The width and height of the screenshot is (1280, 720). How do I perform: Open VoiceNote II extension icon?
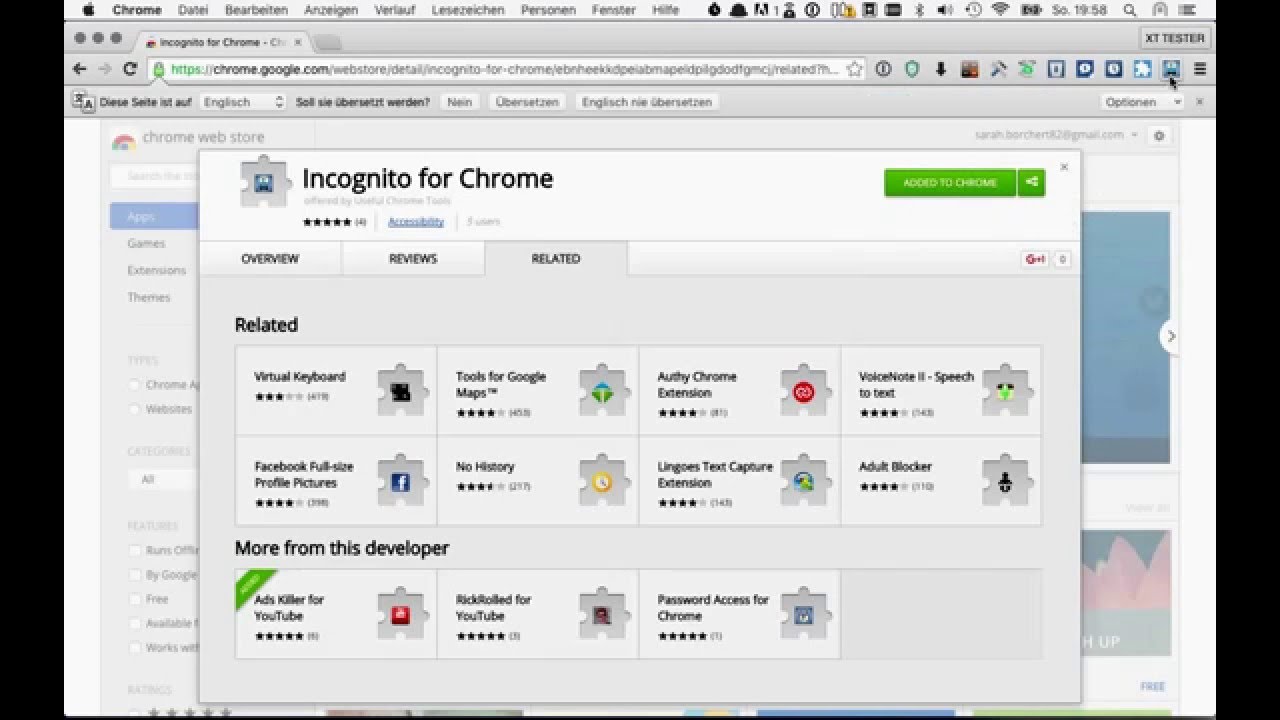(x=1005, y=390)
